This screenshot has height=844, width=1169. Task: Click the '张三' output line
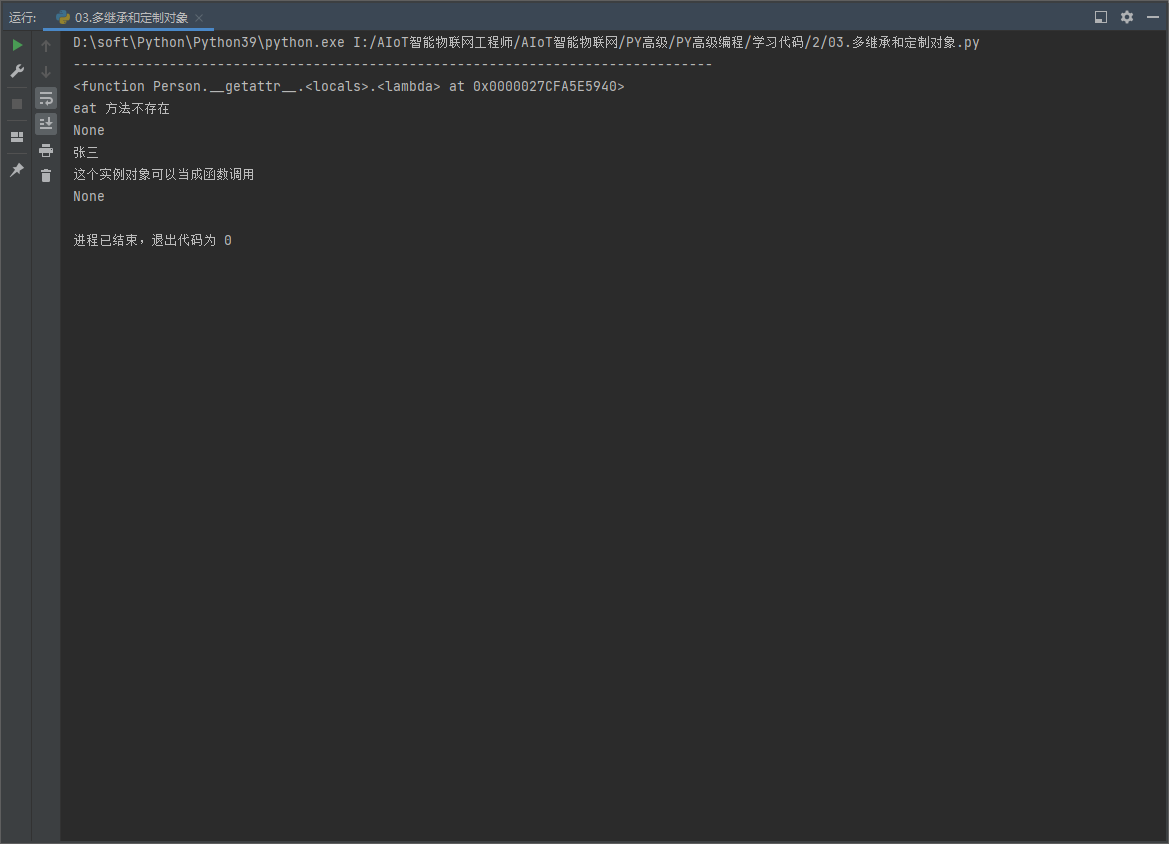[86, 152]
